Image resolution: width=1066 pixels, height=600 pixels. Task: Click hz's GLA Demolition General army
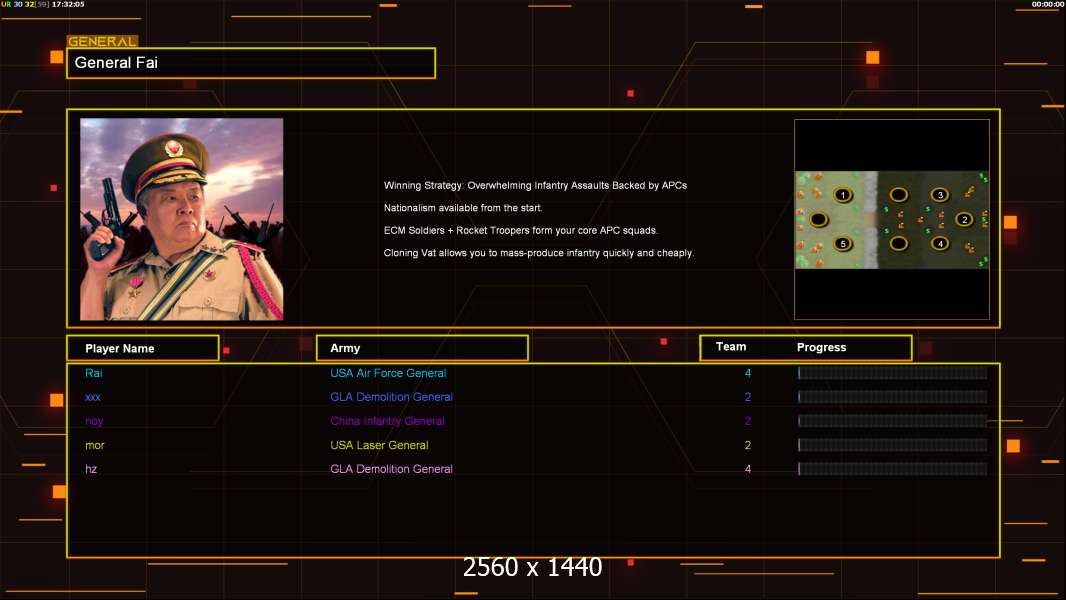tap(392, 469)
